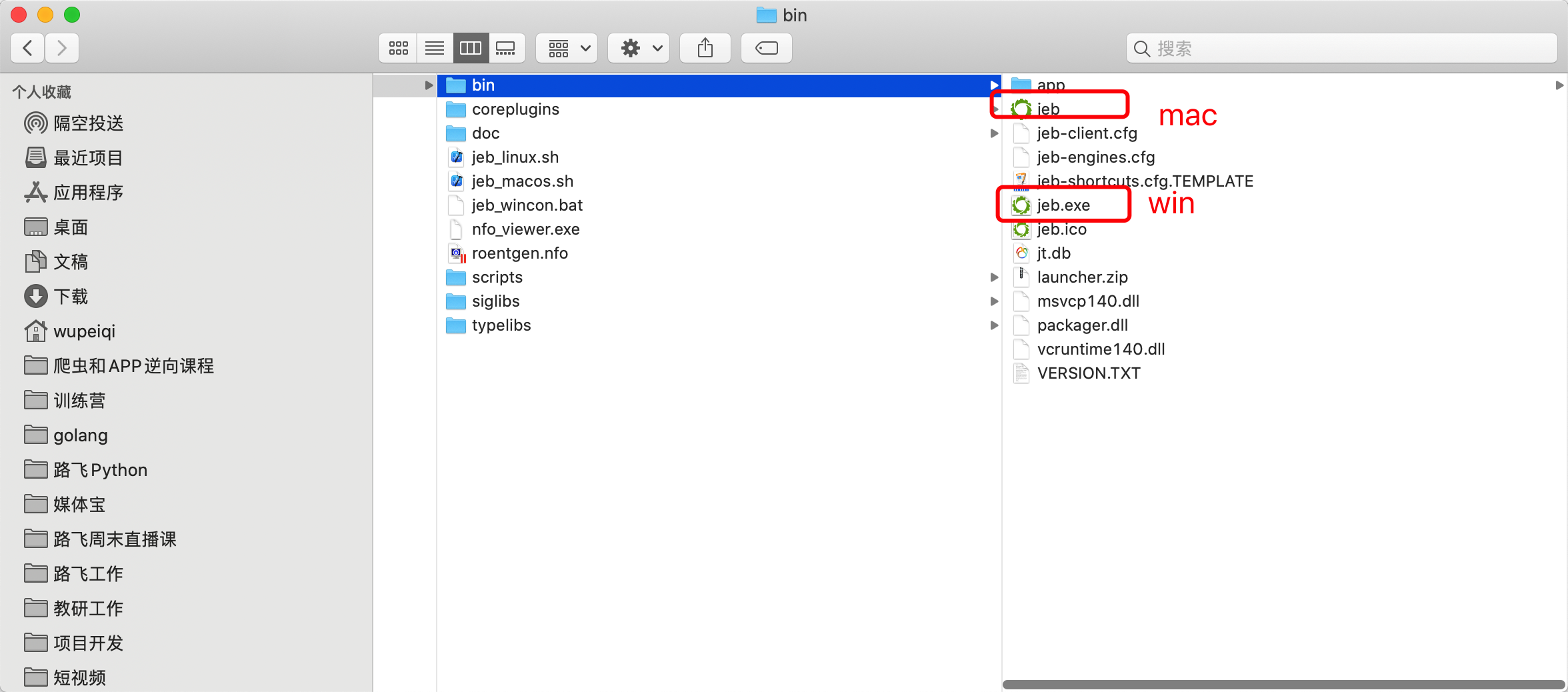
Task: Expand the typelibs folder arrow
Action: tap(994, 325)
